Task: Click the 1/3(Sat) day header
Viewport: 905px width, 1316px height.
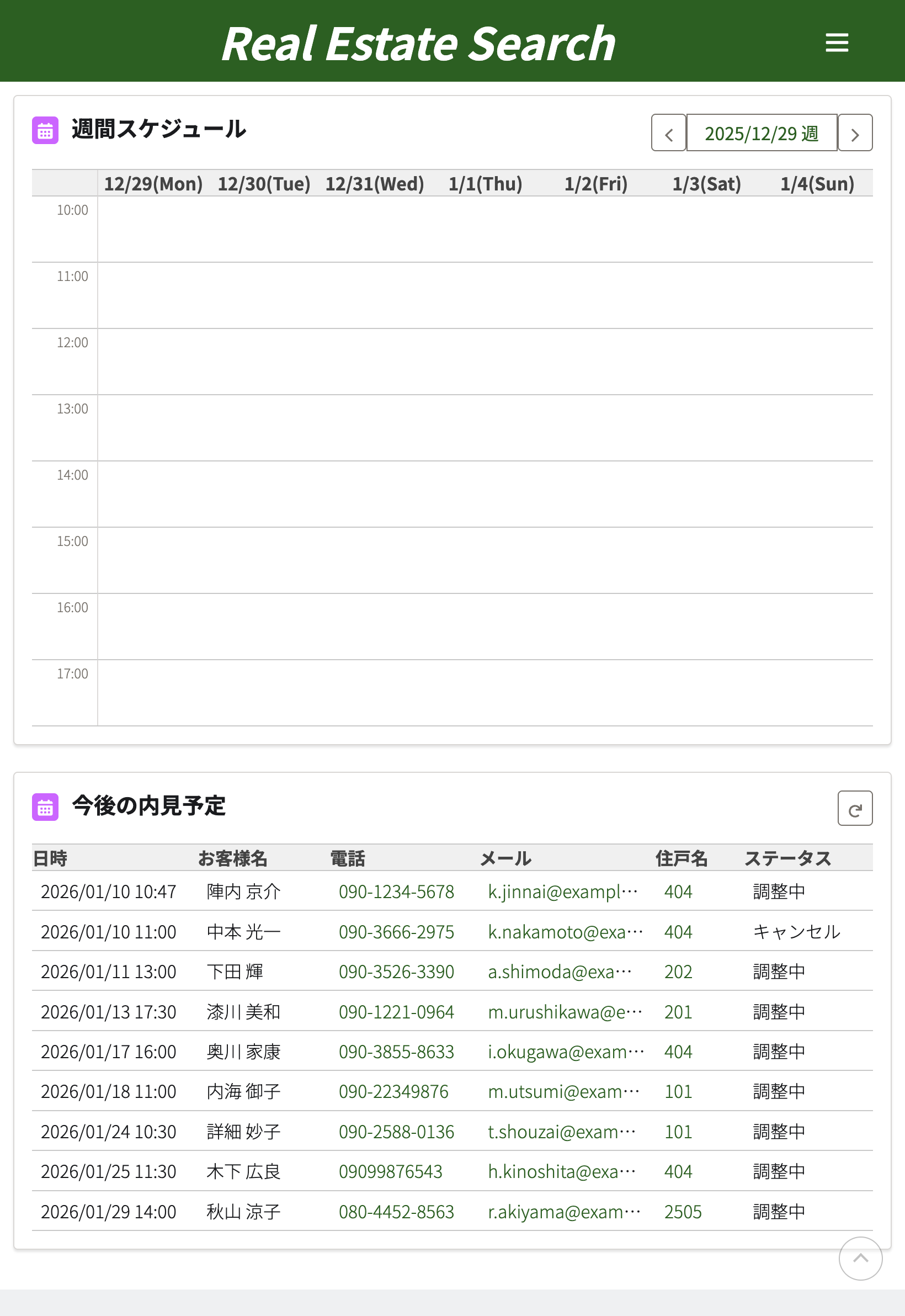Action: coord(706,184)
